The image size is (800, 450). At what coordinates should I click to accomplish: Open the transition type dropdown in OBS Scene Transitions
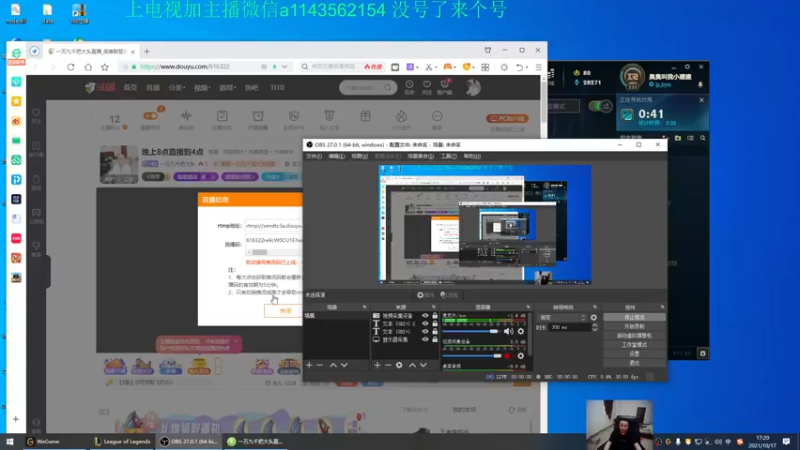point(562,317)
